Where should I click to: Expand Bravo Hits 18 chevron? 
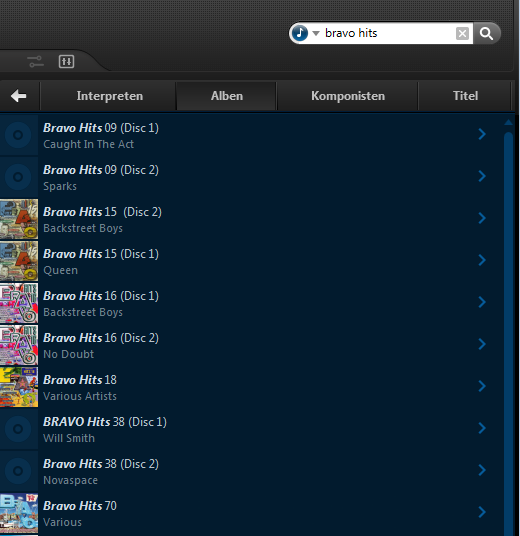click(482, 386)
